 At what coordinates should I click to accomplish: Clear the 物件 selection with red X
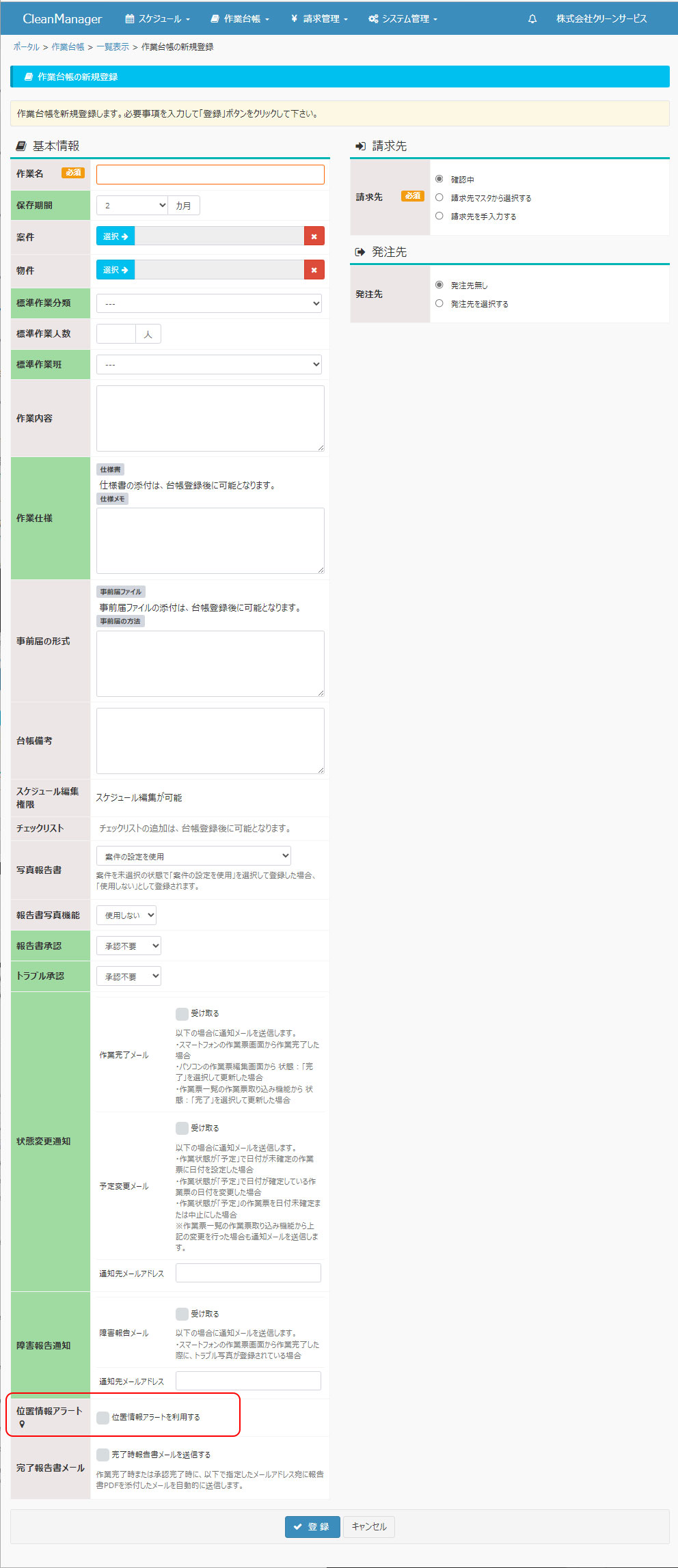pos(314,270)
